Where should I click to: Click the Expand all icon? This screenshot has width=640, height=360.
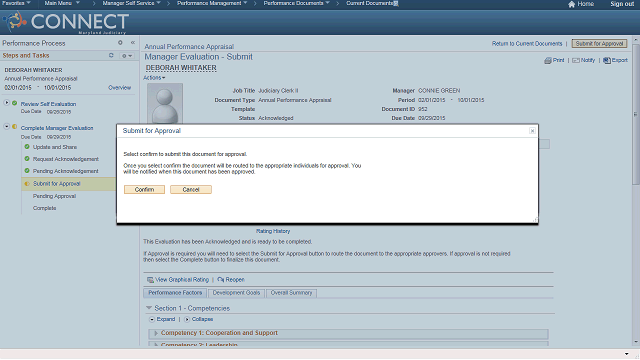click(152, 319)
